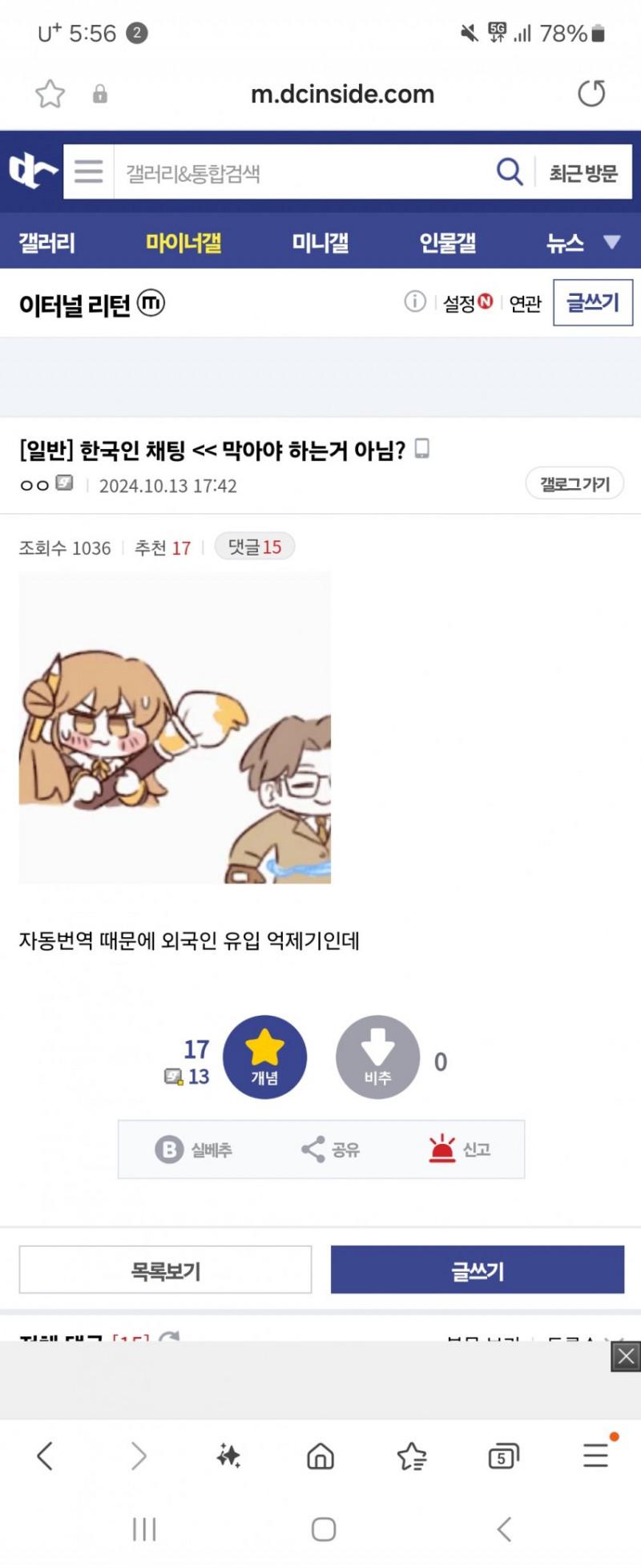Open the 갤로그가기 link

574,483
